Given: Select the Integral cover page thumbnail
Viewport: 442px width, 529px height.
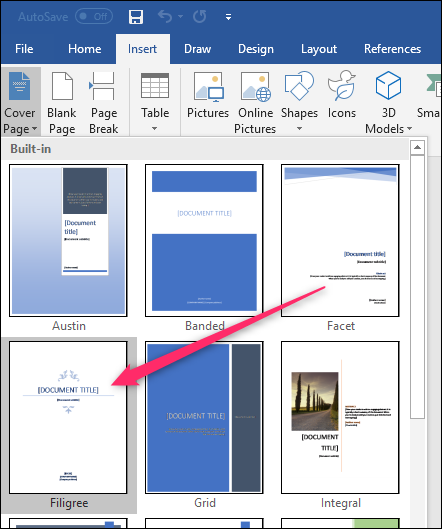Looking at the screenshot, I should pyautogui.click(x=340, y=417).
